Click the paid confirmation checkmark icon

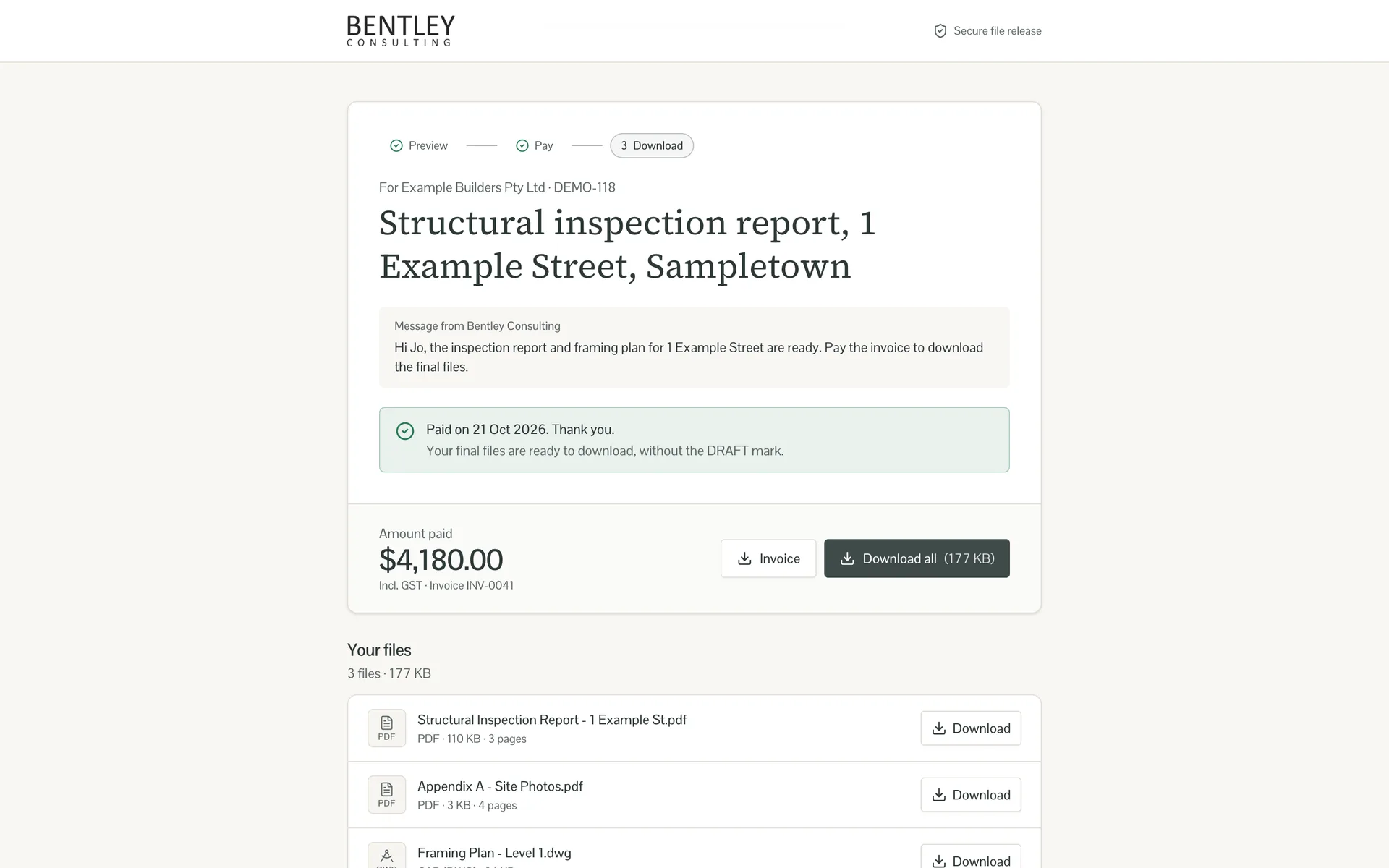[405, 431]
